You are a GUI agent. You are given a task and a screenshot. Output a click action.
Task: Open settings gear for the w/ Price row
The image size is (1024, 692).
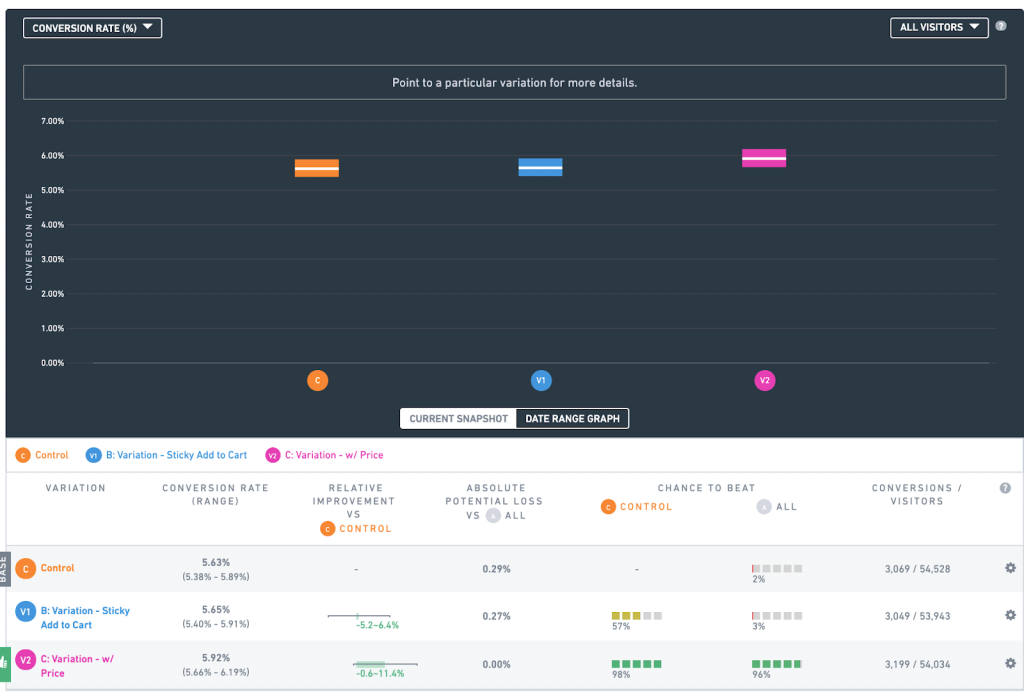1010,663
